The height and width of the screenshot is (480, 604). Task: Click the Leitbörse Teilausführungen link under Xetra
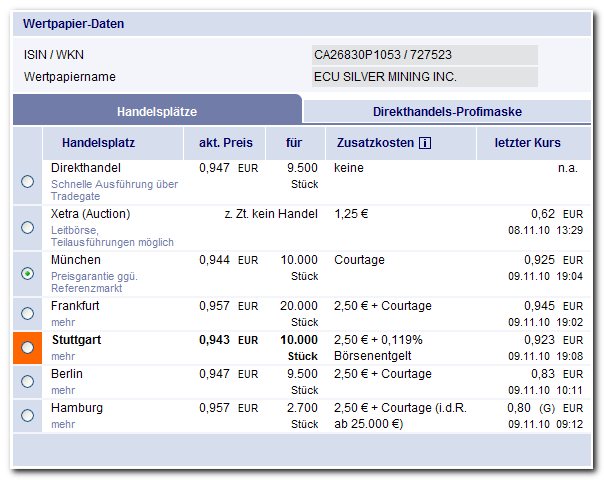tap(112, 236)
